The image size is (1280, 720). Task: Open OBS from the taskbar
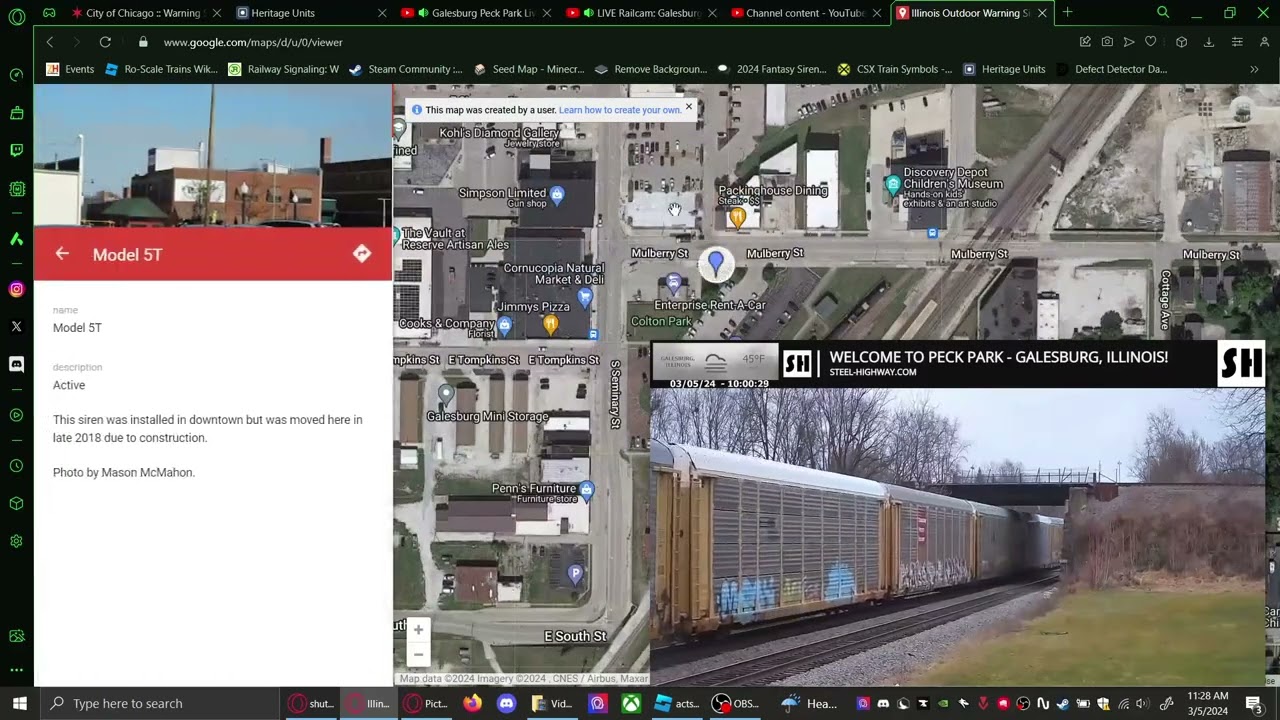coord(737,703)
